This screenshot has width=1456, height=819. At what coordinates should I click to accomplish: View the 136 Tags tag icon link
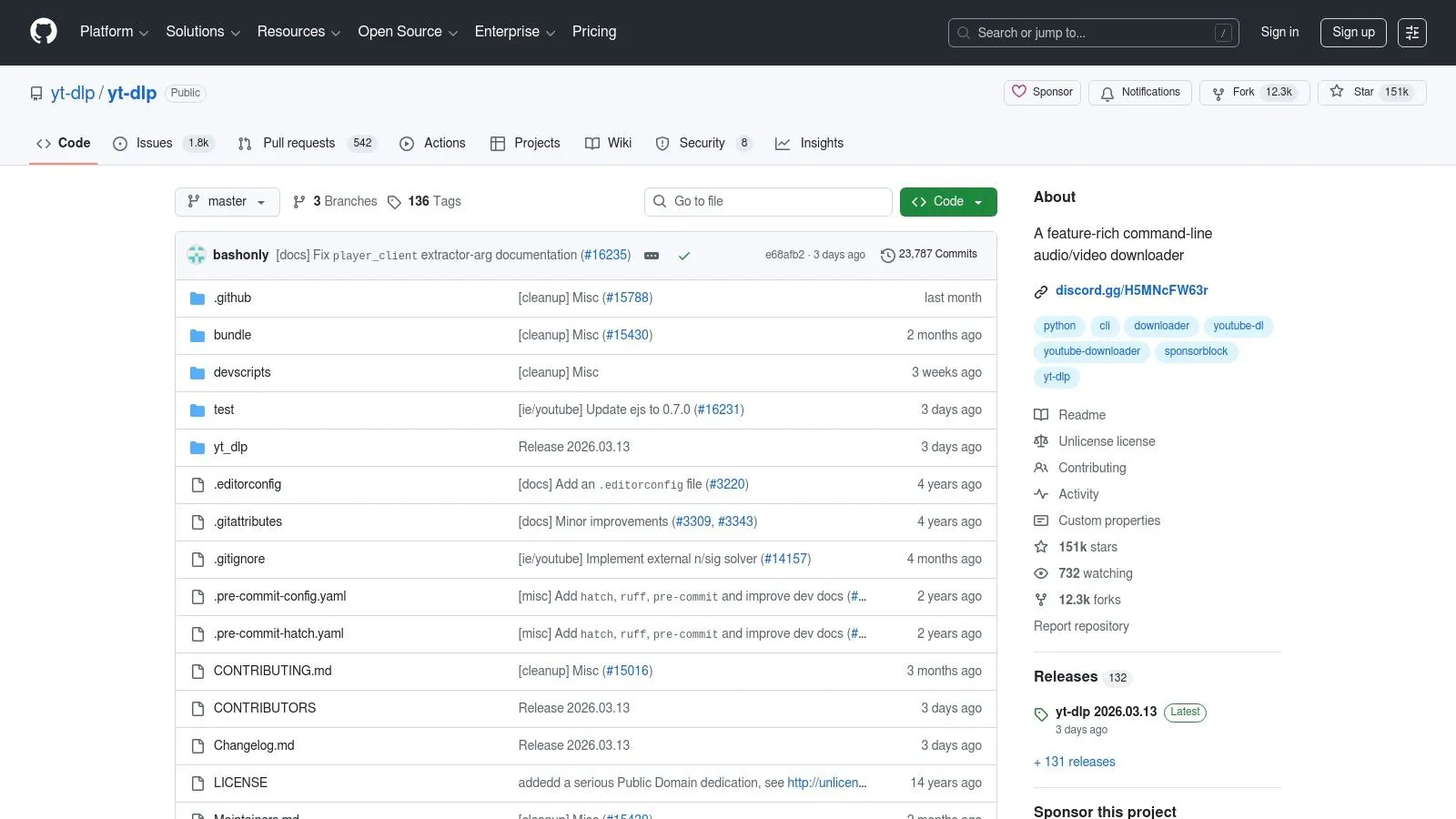tap(395, 202)
